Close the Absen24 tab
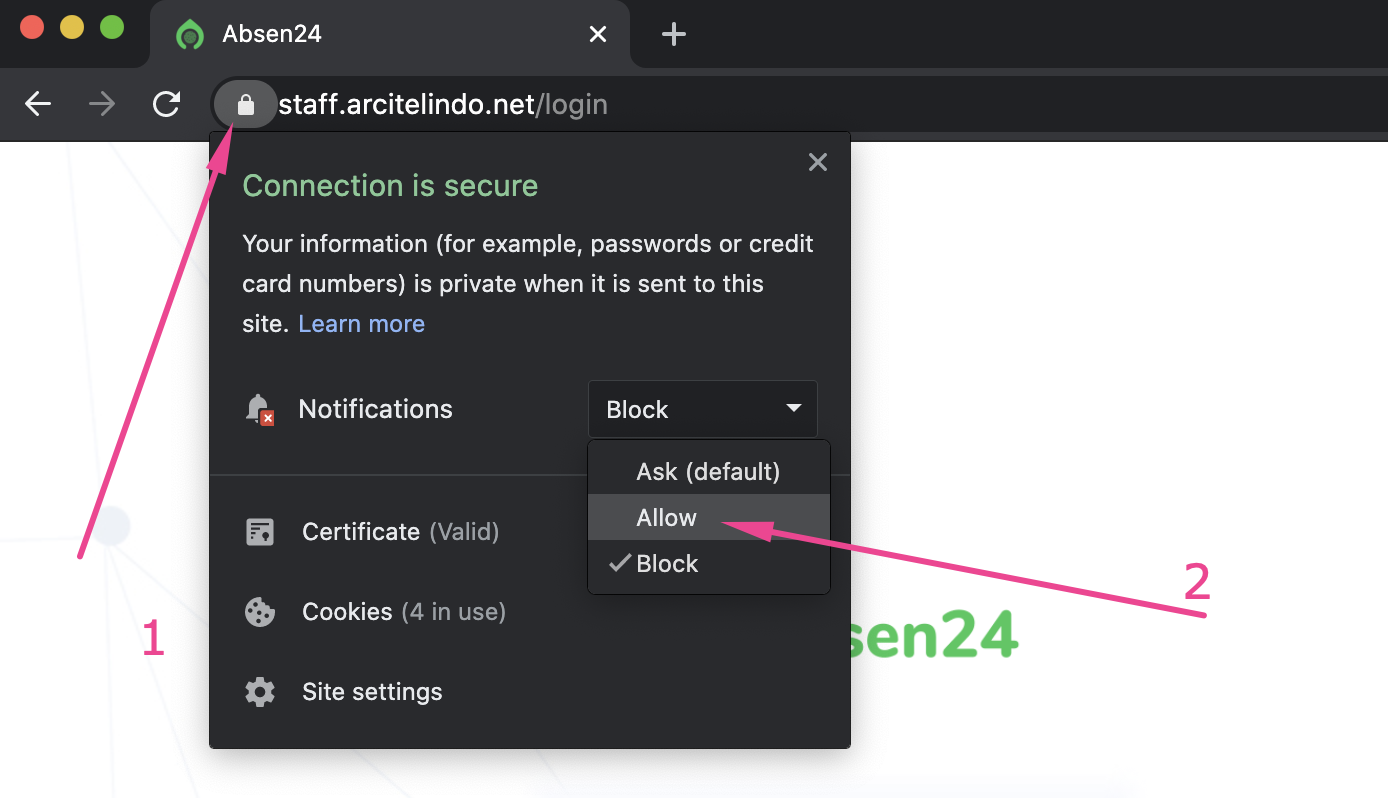1388x798 pixels. pyautogui.click(x=598, y=35)
